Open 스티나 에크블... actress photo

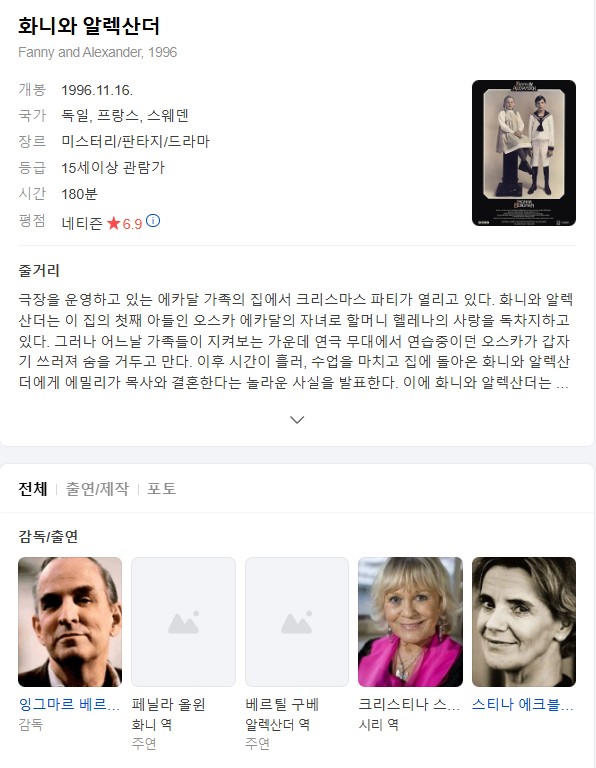[x=524, y=622]
